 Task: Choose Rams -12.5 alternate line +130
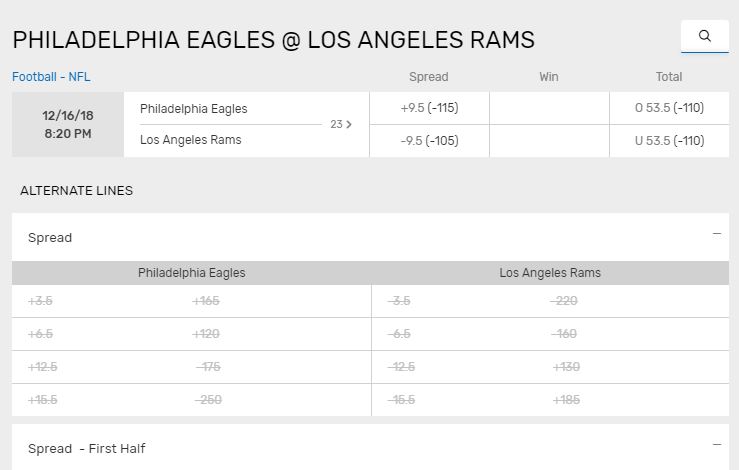click(550, 367)
